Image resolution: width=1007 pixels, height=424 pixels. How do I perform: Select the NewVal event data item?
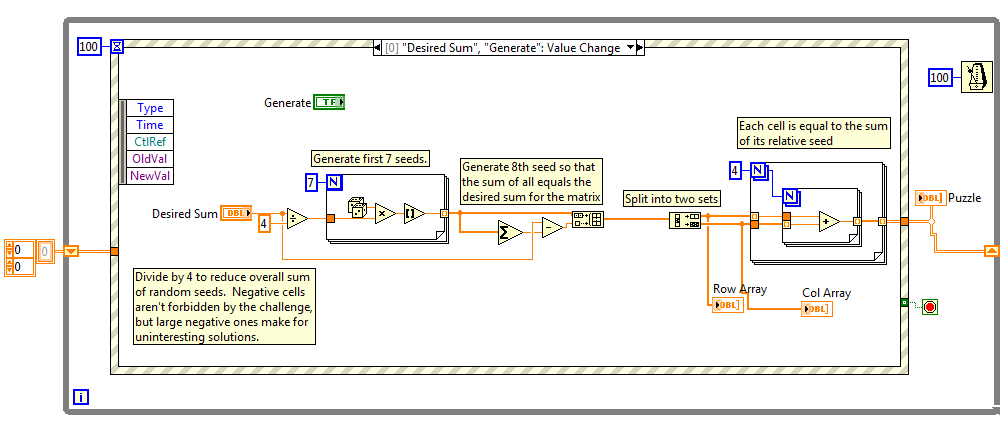(x=150, y=175)
